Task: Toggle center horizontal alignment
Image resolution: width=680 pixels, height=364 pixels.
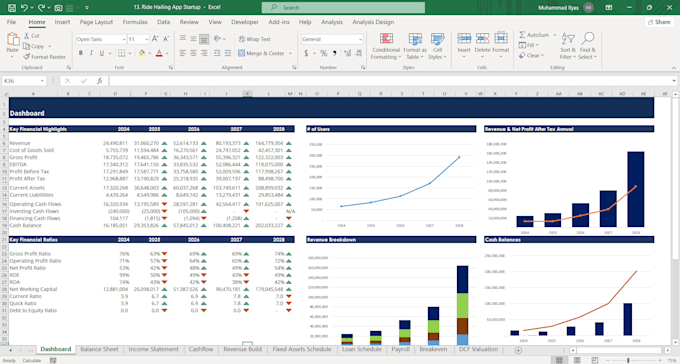Action: [x=193, y=53]
